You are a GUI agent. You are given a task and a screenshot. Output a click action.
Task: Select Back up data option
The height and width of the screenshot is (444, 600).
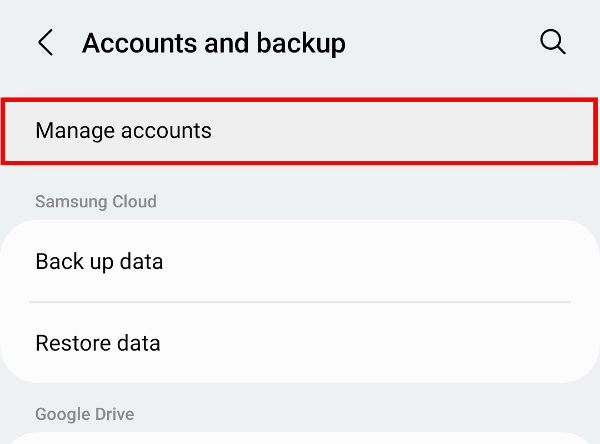coord(300,262)
